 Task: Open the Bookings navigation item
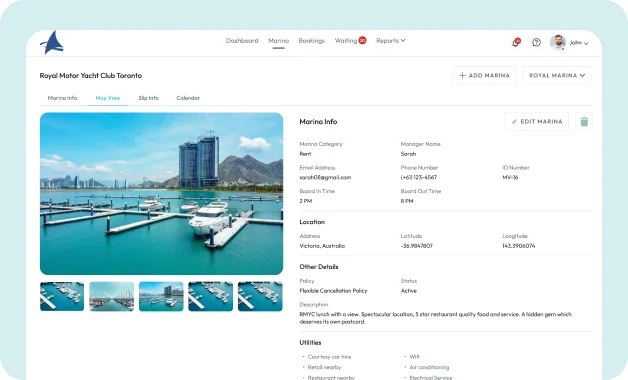312,40
